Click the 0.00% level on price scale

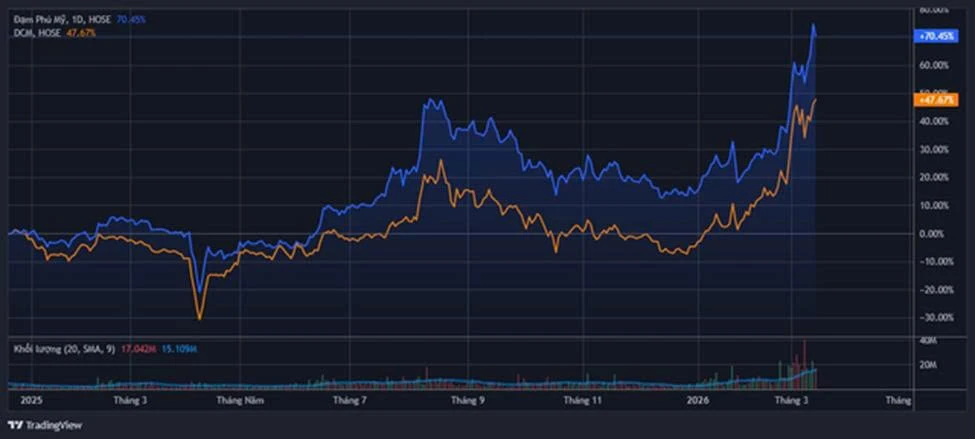pos(931,233)
